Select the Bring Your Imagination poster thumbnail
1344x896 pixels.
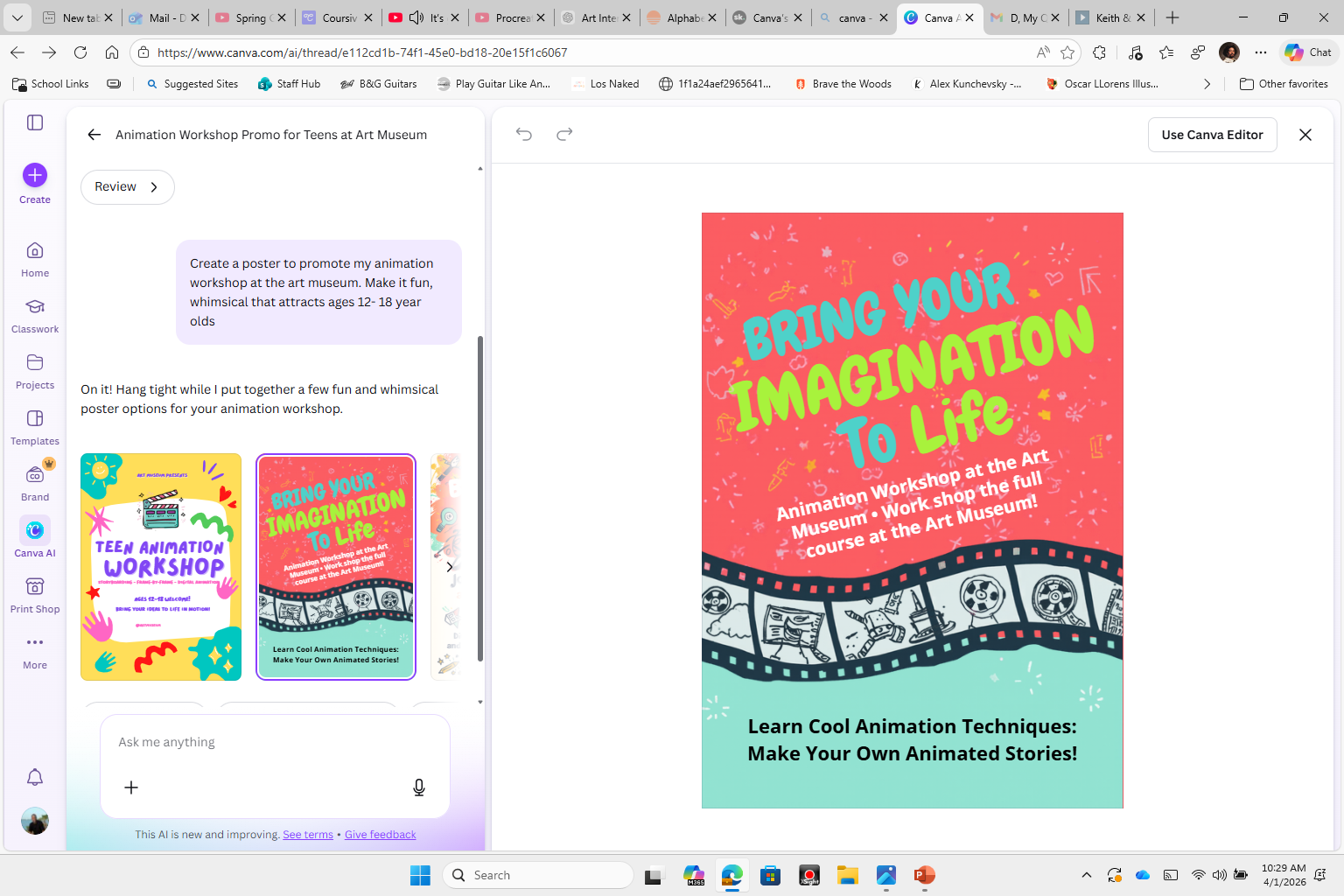(336, 567)
